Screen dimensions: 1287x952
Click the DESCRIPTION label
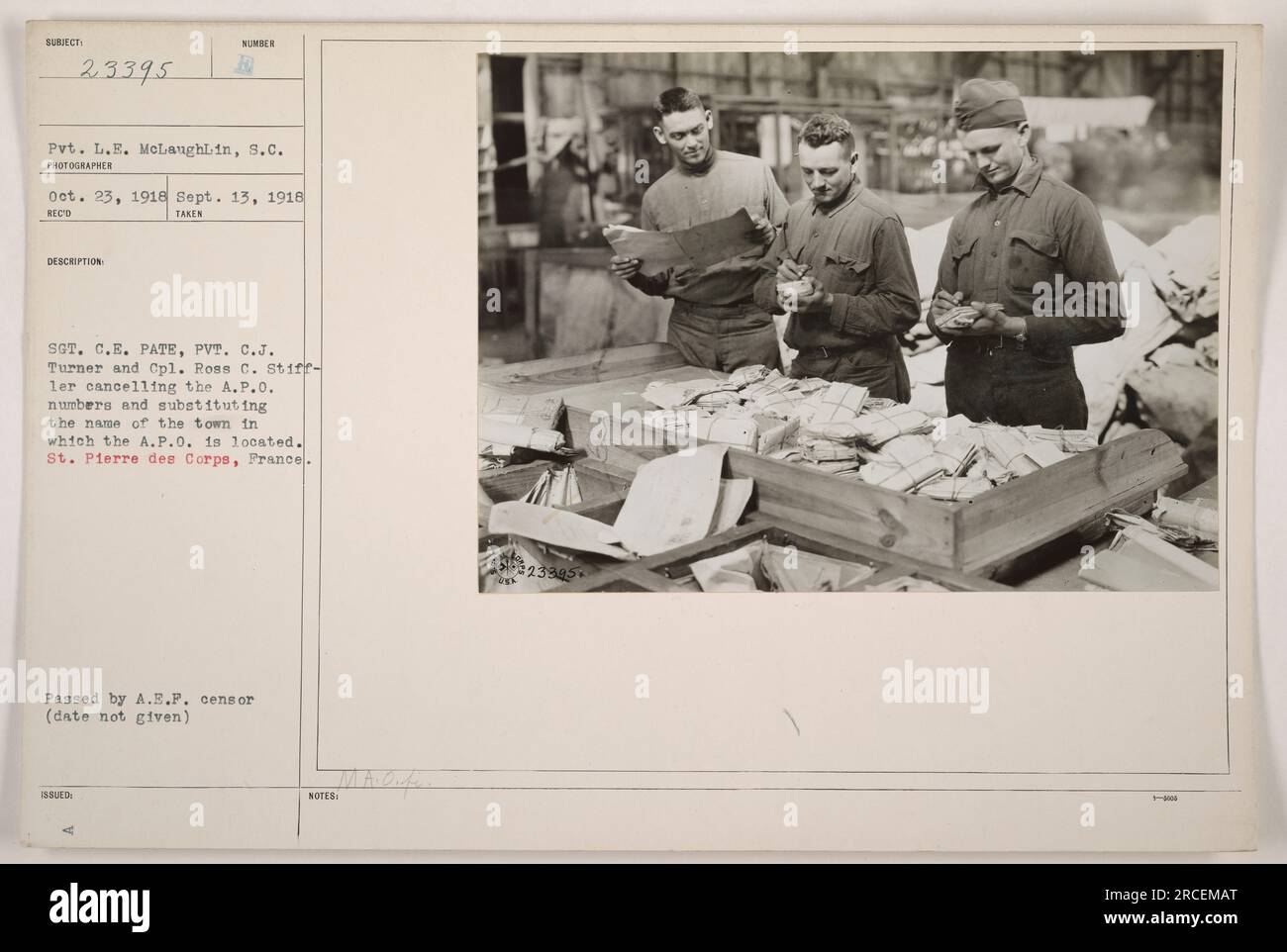(74, 262)
